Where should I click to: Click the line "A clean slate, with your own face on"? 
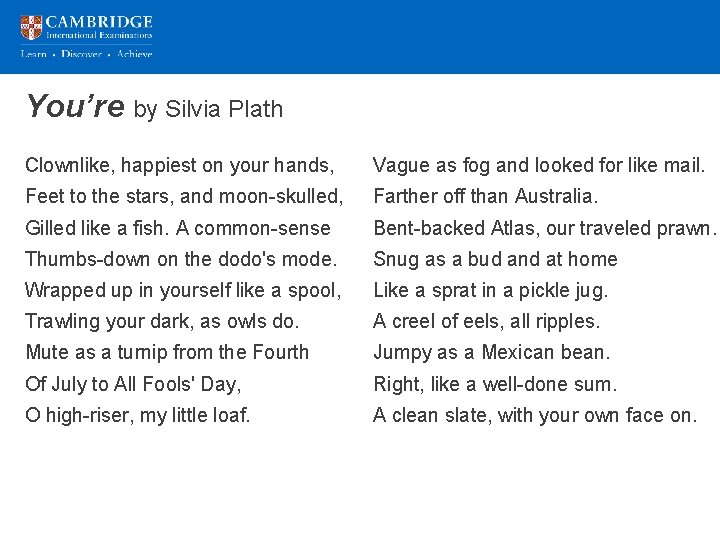pyautogui.click(x=535, y=415)
